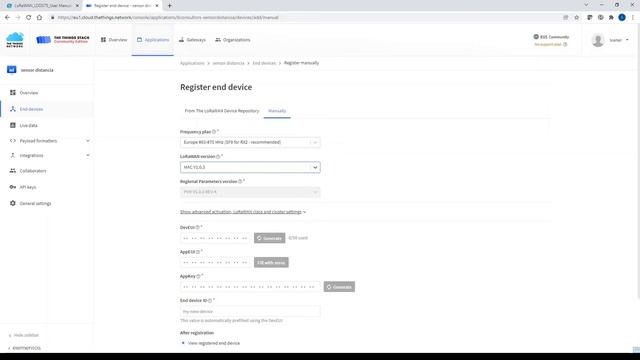
Task: Open the Gateways top navigation item
Action: [192, 40]
